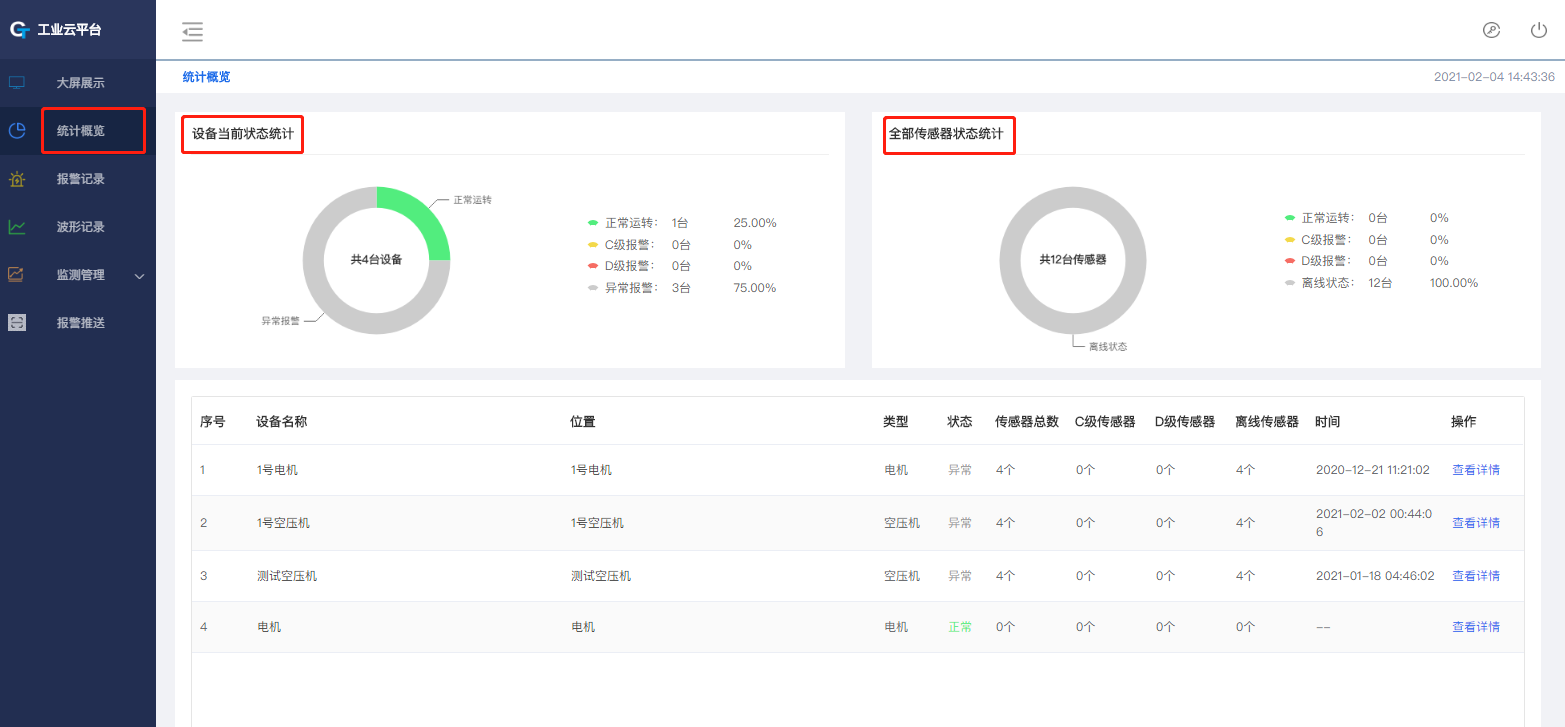Click the 类型 column header
Image resolution: width=1565 pixels, height=727 pixels.
pos(896,422)
